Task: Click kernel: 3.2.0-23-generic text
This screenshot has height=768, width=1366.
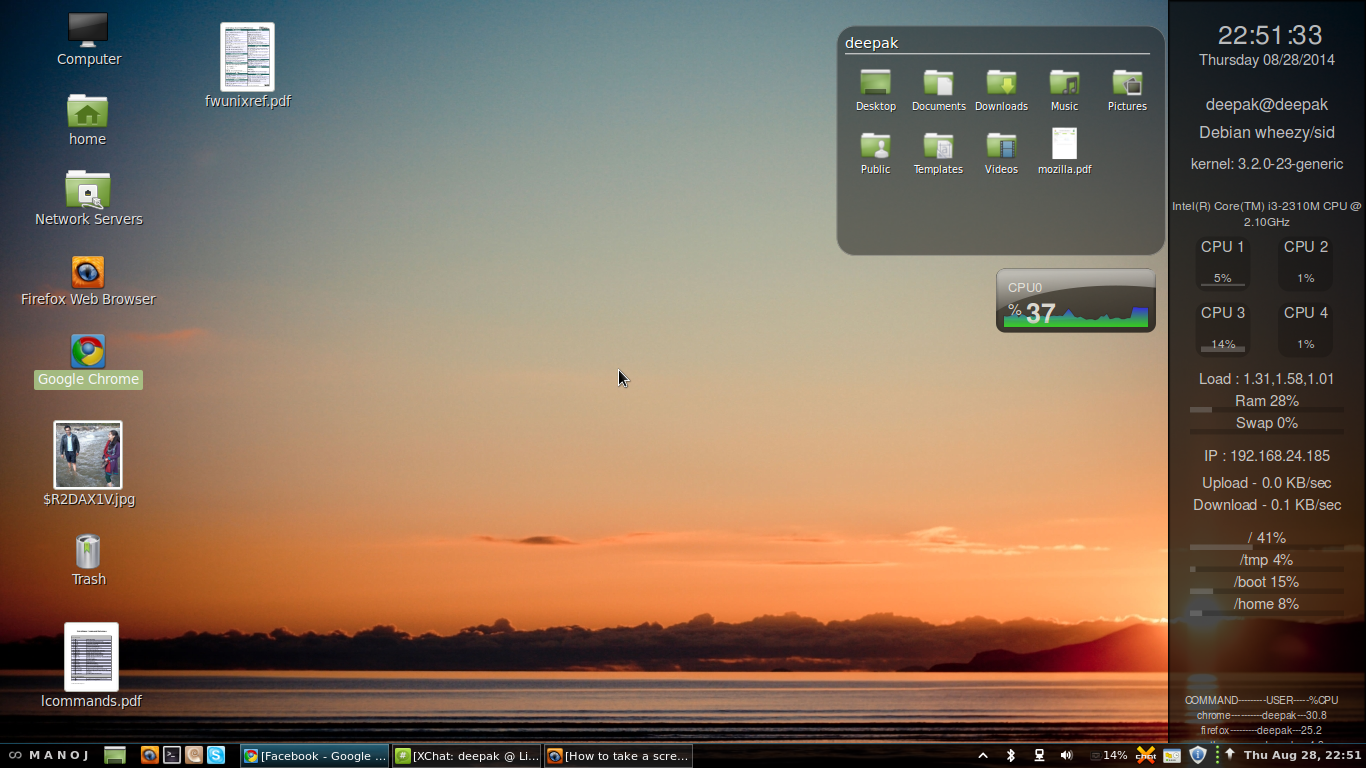Action: (x=1267, y=164)
